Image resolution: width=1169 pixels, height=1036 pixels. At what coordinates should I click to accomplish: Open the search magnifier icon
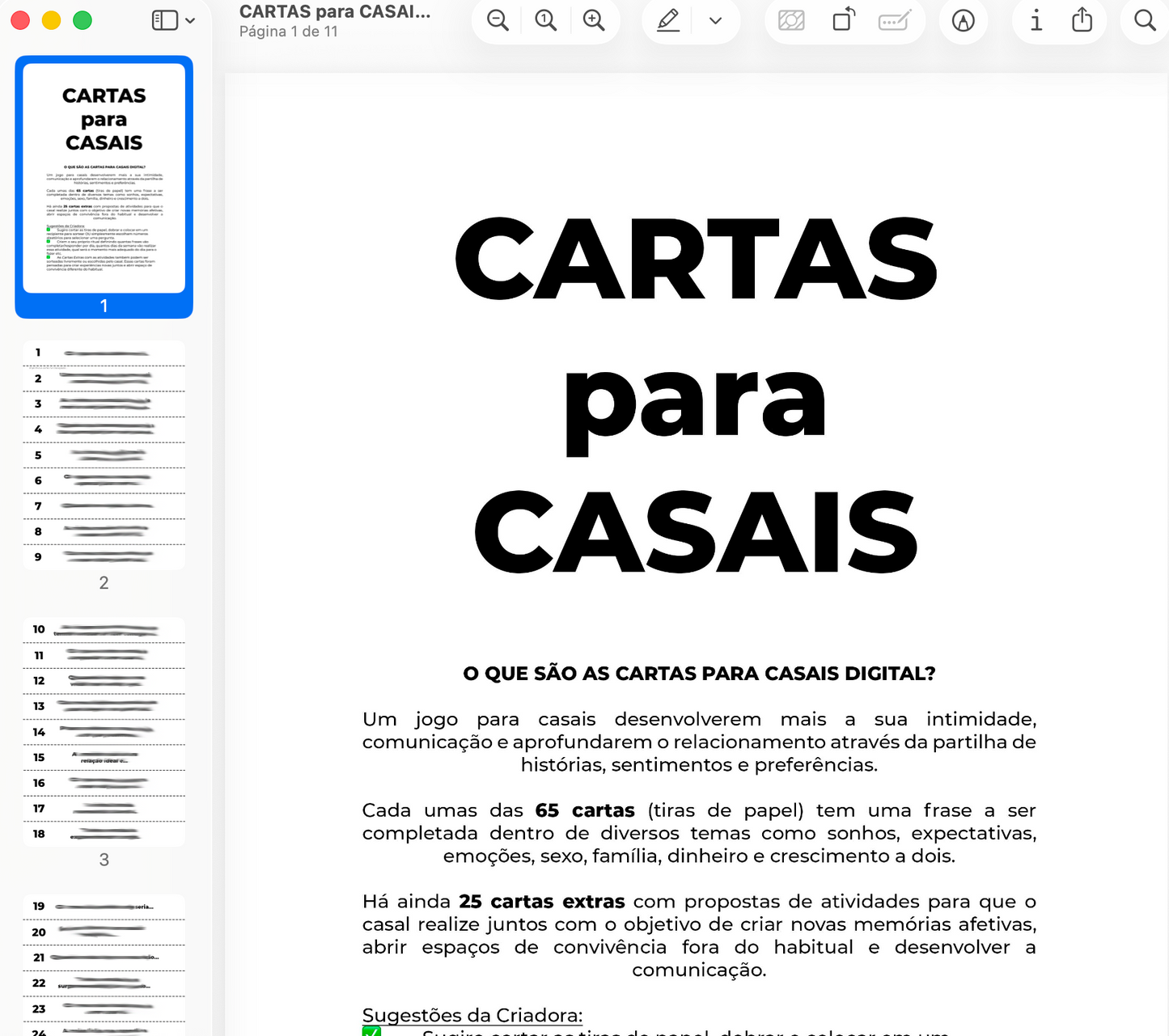[x=1145, y=20]
